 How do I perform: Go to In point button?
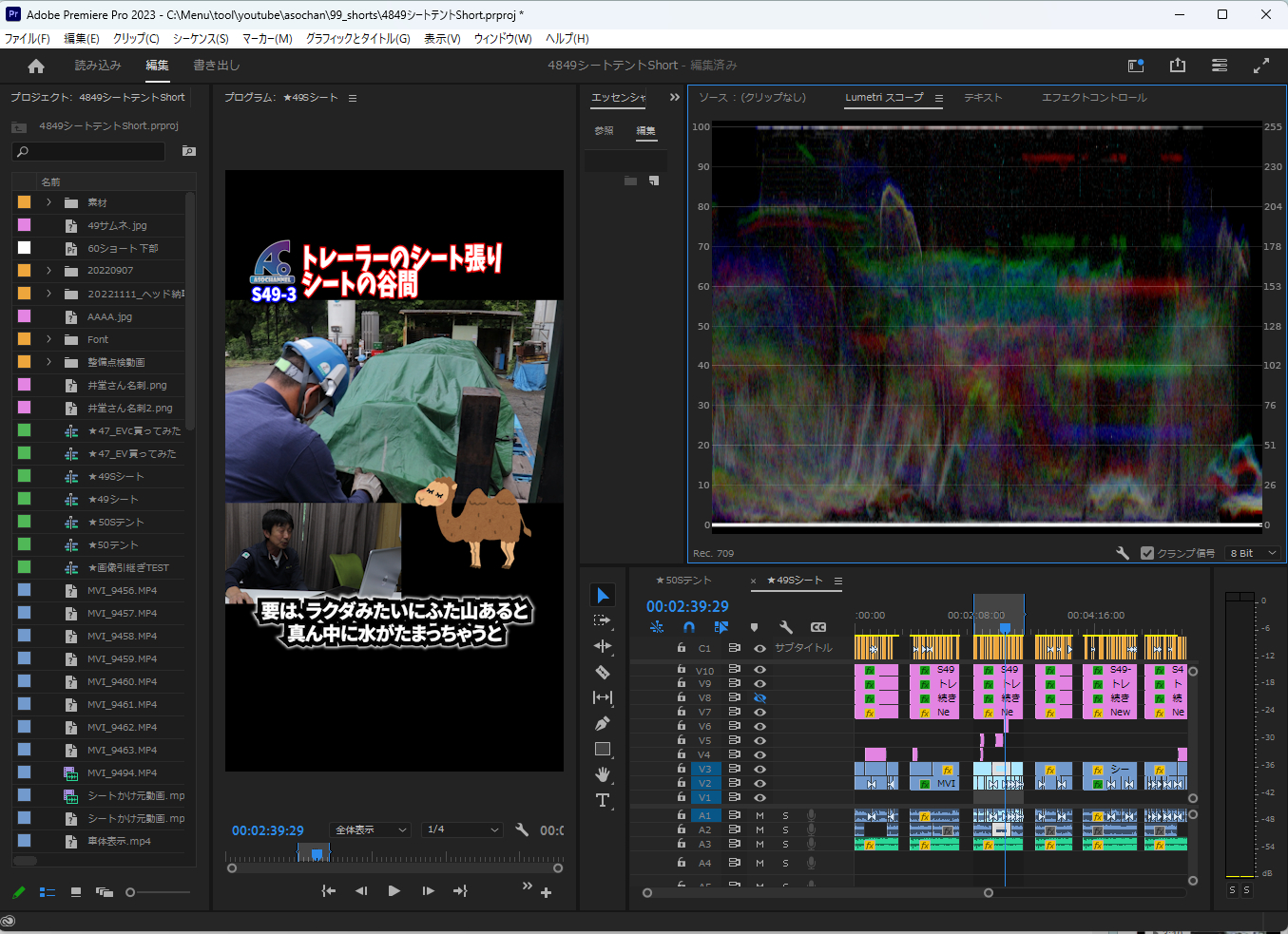click(329, 890)
